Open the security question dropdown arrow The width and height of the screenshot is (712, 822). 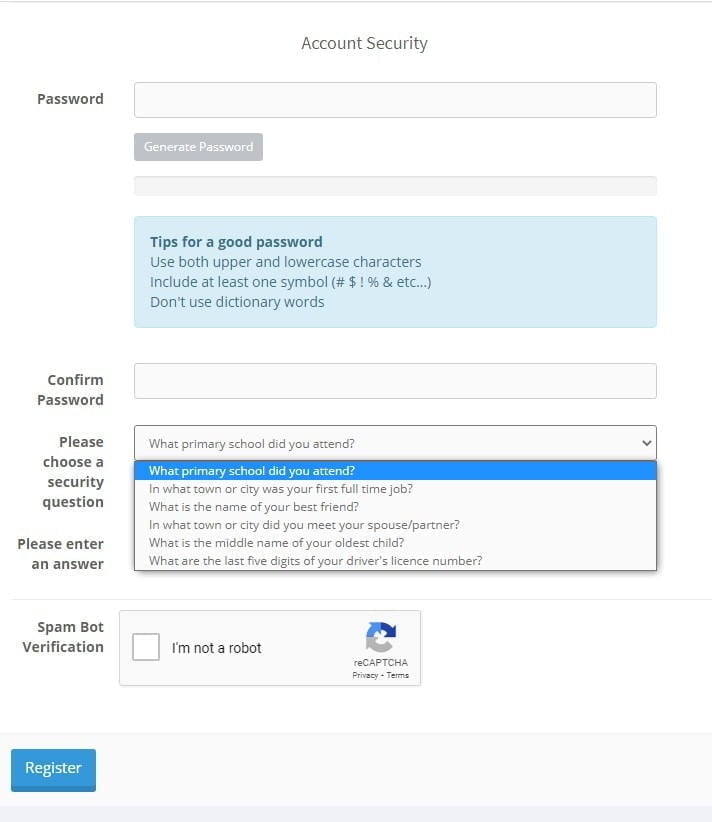(646, 443)
